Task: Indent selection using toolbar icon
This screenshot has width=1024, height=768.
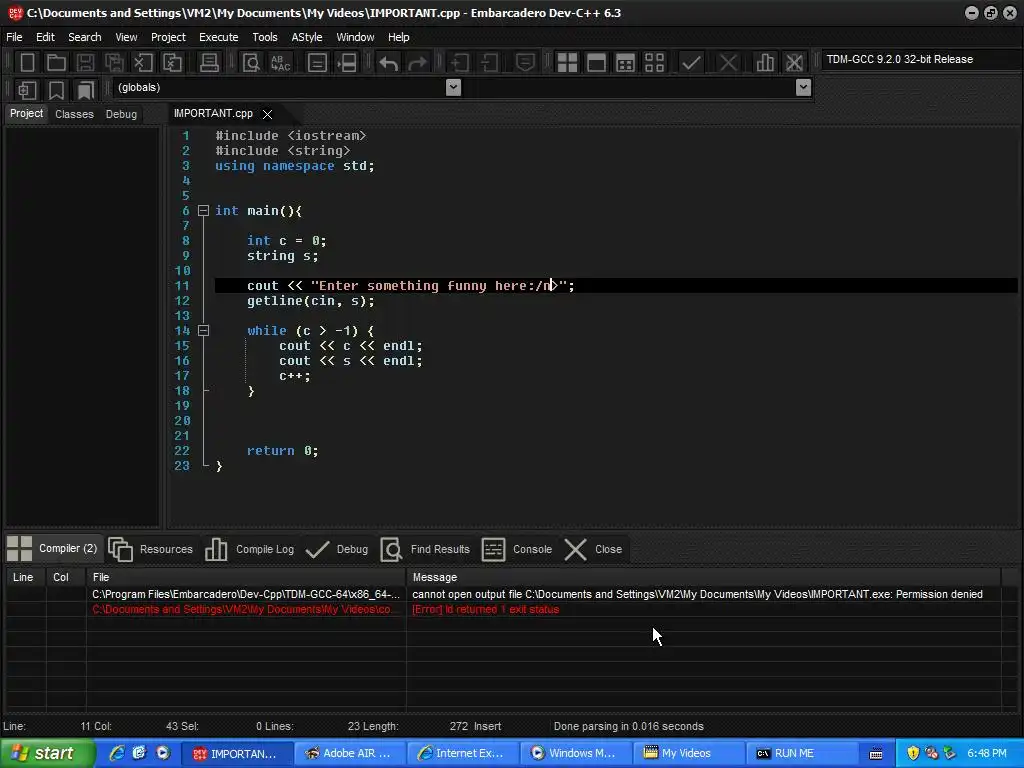Action: pos(460,63)
